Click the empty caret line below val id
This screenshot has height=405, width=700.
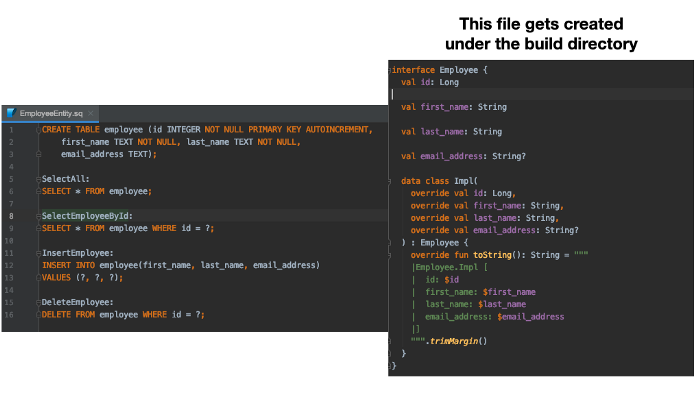tap(541, 94)
